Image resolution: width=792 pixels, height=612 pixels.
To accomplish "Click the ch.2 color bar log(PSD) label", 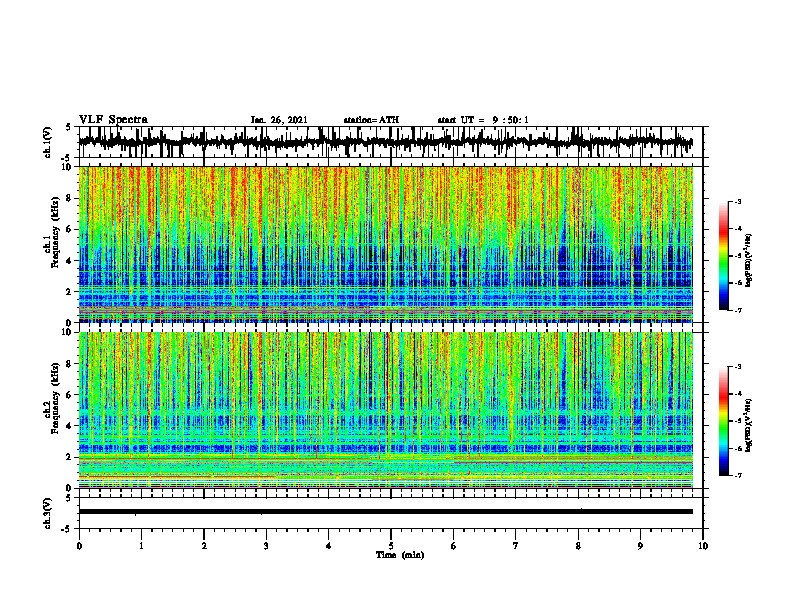I will point(749,424).
